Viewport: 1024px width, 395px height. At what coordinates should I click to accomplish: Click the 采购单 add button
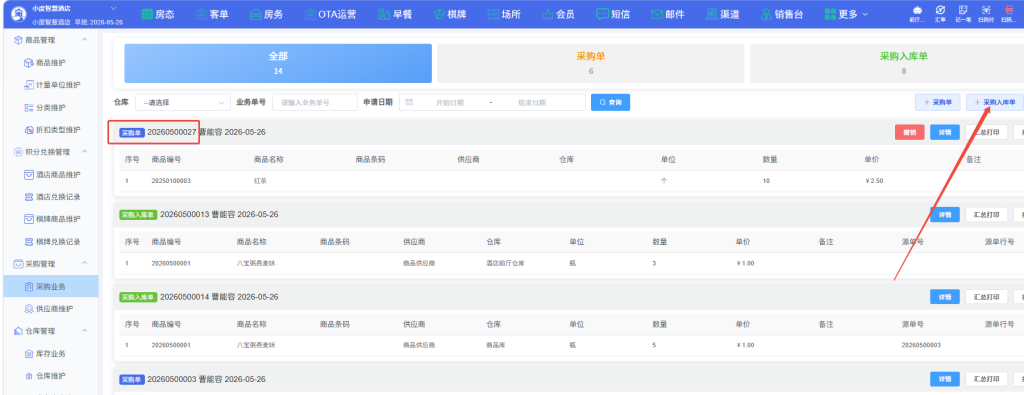tap(937, 103)
